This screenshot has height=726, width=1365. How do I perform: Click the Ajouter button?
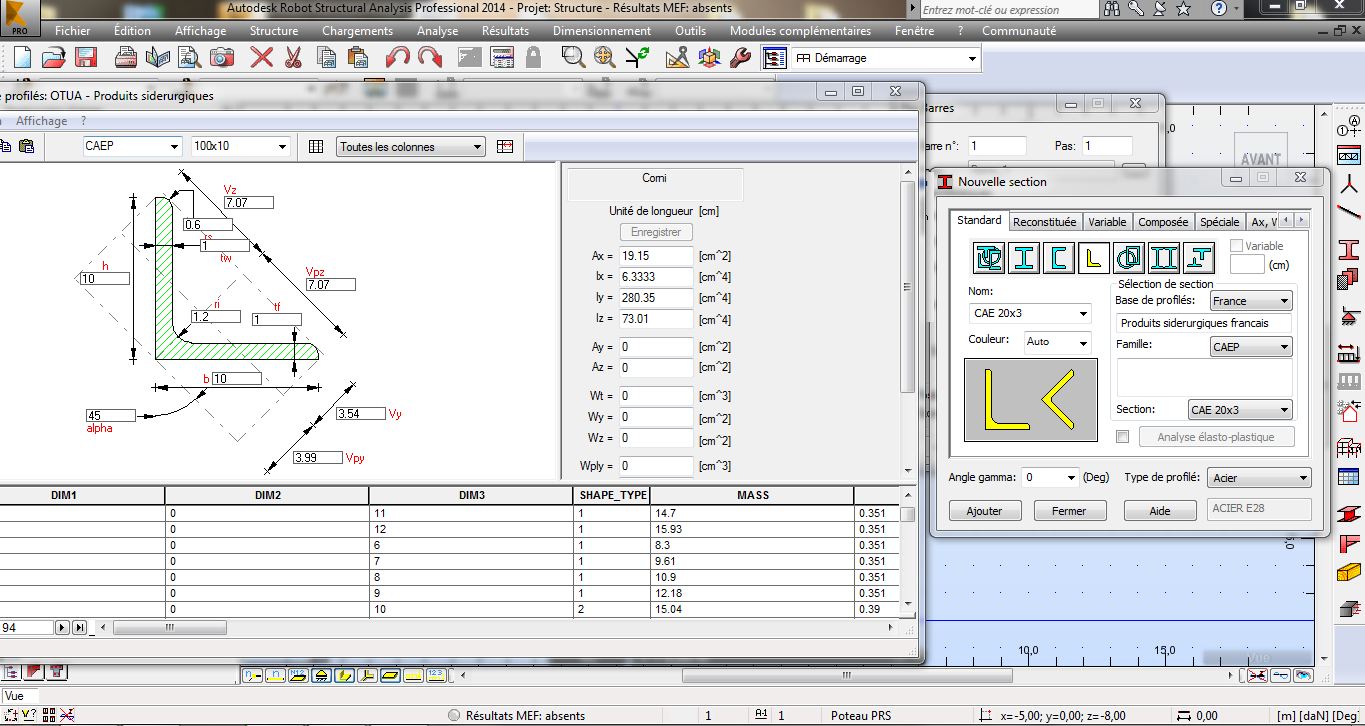click(984, 511)
